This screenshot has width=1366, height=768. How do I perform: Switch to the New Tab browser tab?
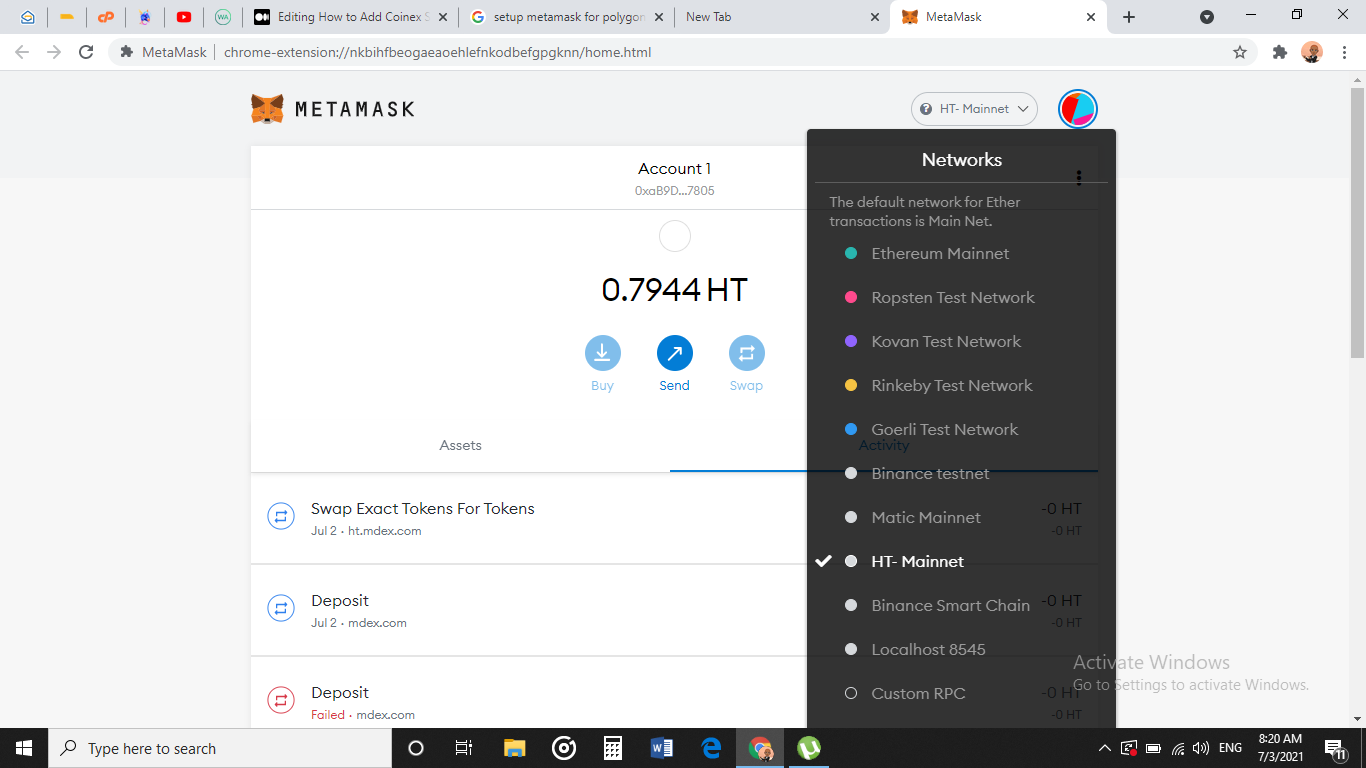pos(782,17)
